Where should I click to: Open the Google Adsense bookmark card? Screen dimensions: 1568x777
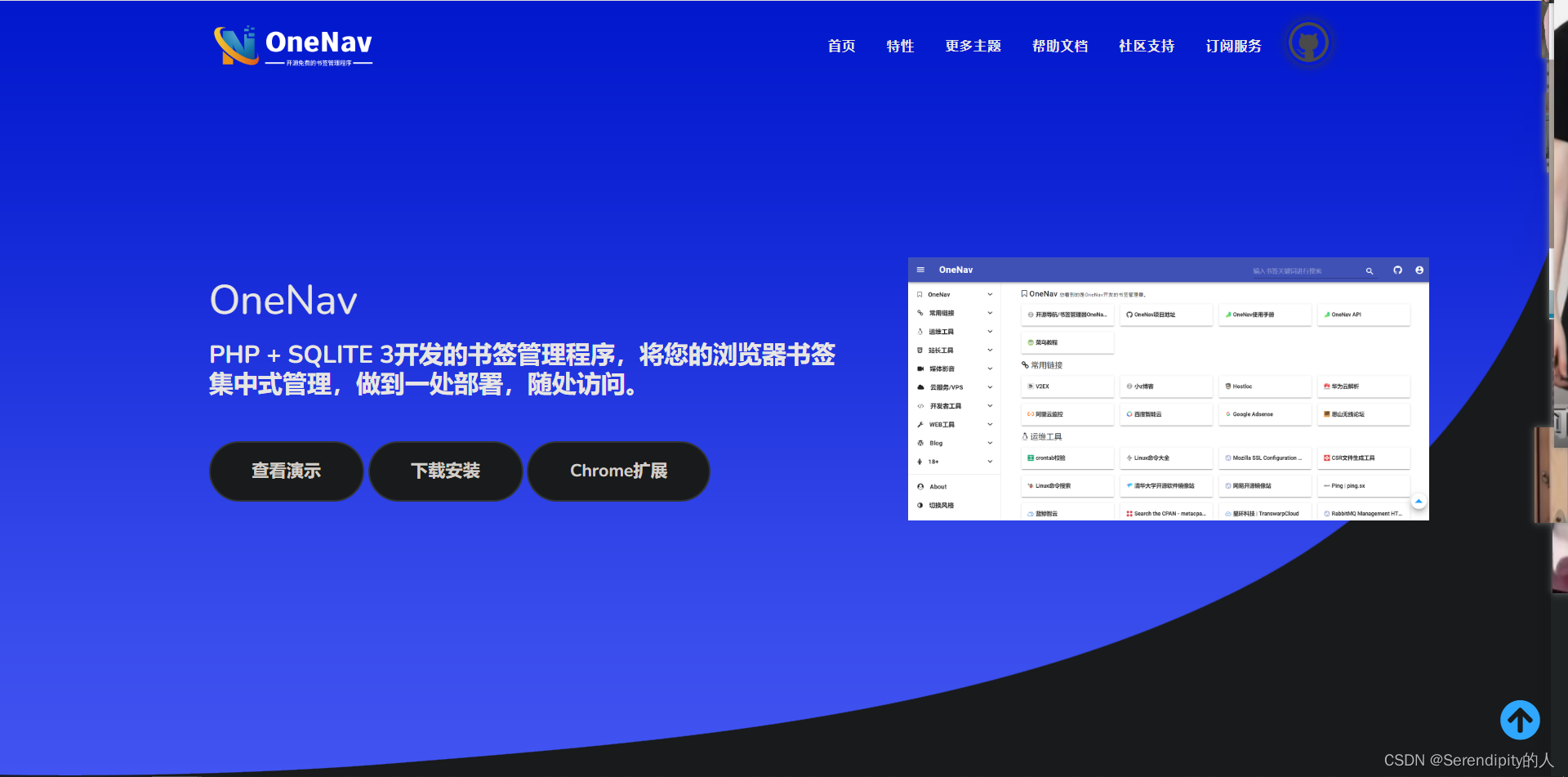coord(1265,414)
